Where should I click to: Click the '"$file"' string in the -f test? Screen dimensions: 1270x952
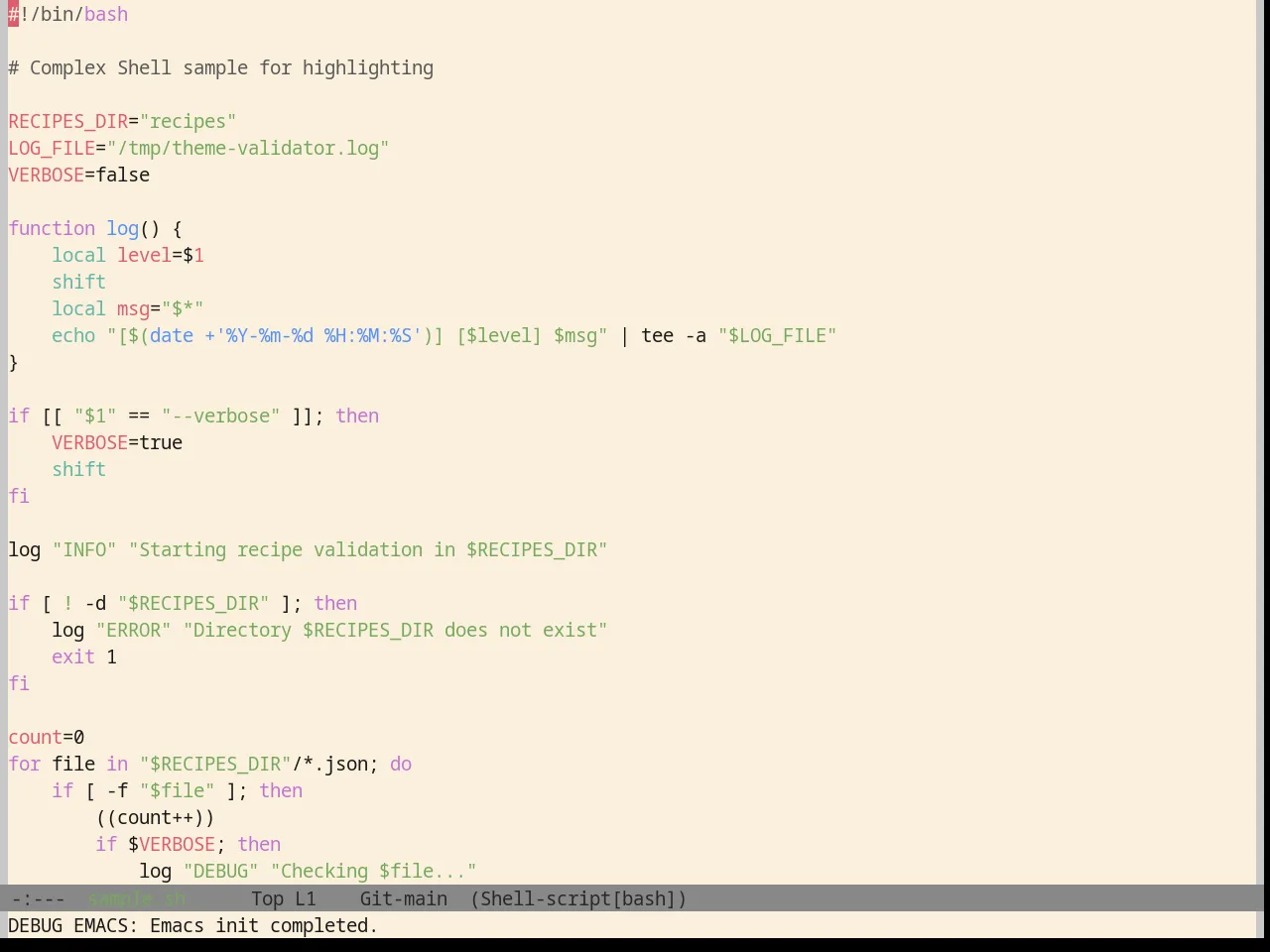[178, 791]
